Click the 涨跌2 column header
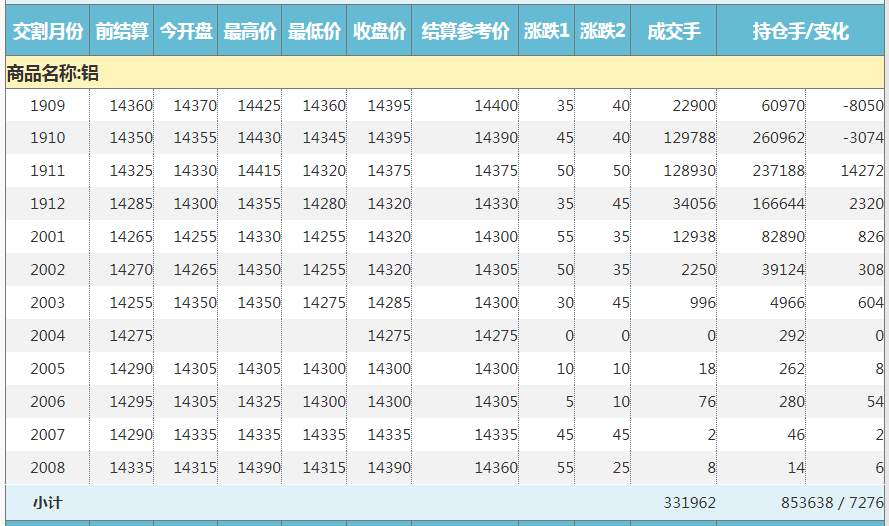 pos(603,32)
